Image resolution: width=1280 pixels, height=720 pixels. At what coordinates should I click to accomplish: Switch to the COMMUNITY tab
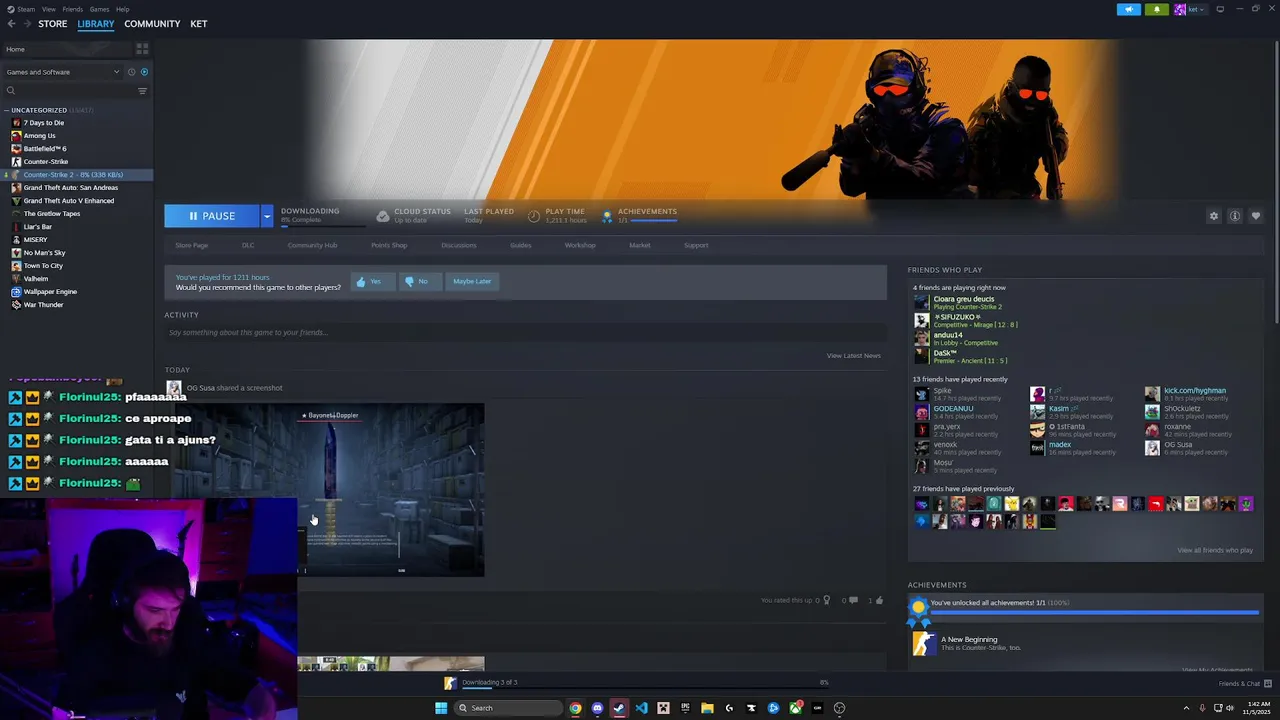click(152, 24)
